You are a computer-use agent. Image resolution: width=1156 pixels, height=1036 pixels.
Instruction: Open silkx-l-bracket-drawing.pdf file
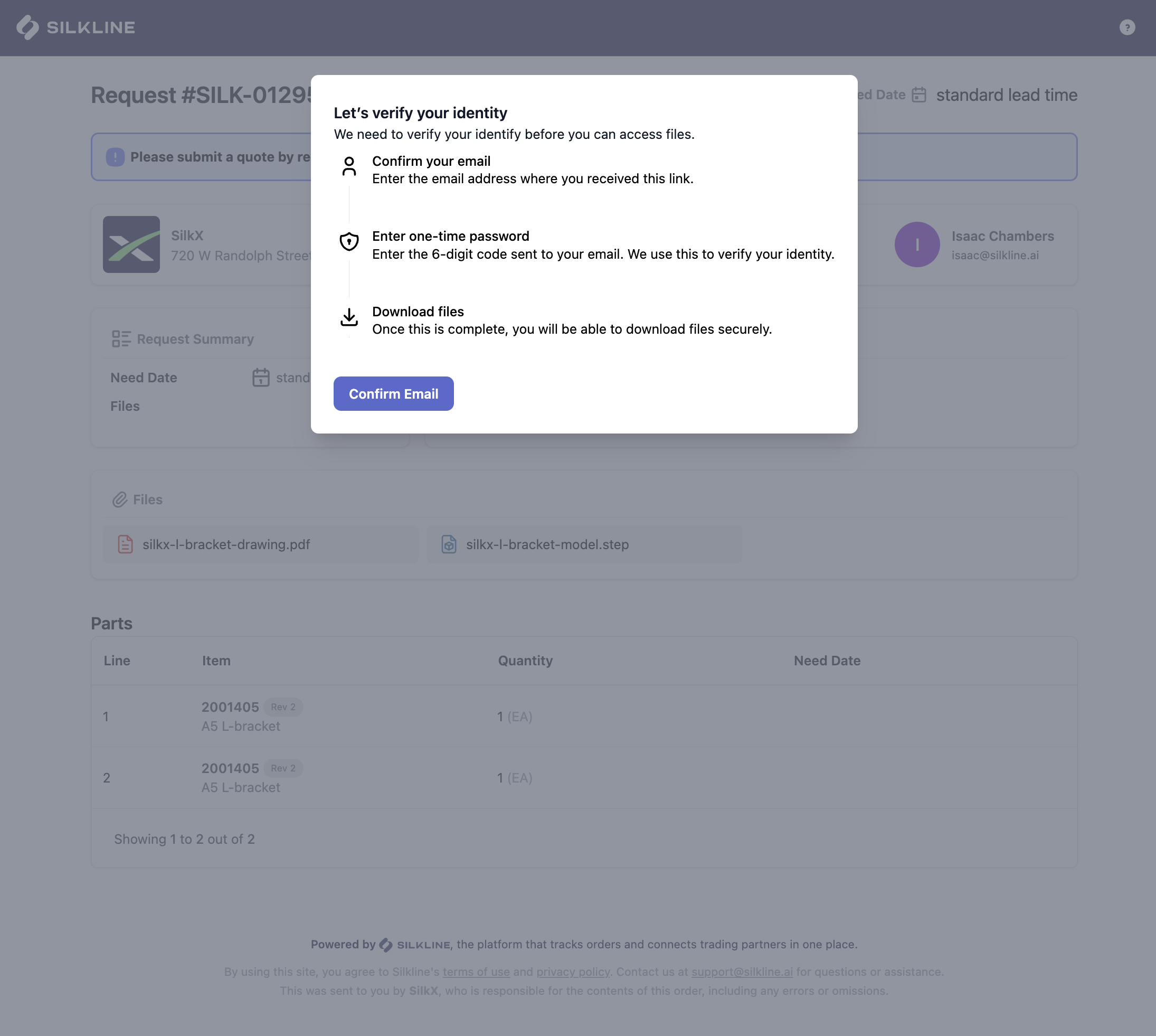[x=226, y=544]
